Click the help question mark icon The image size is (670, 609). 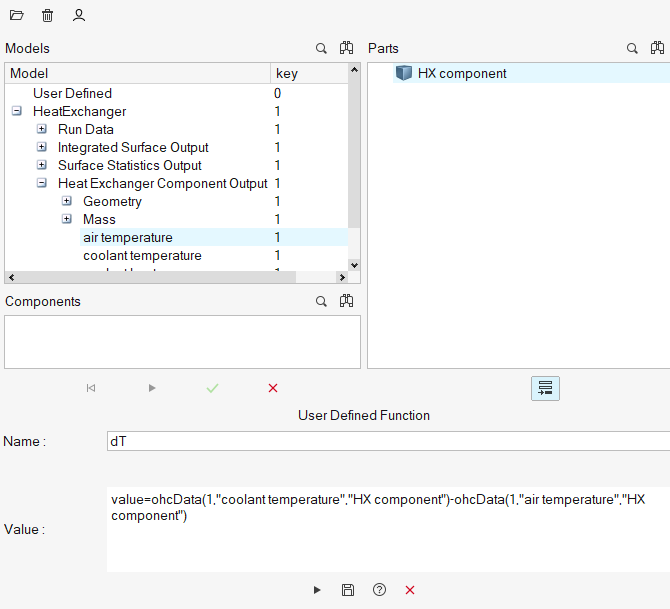(x=379, y=590)
